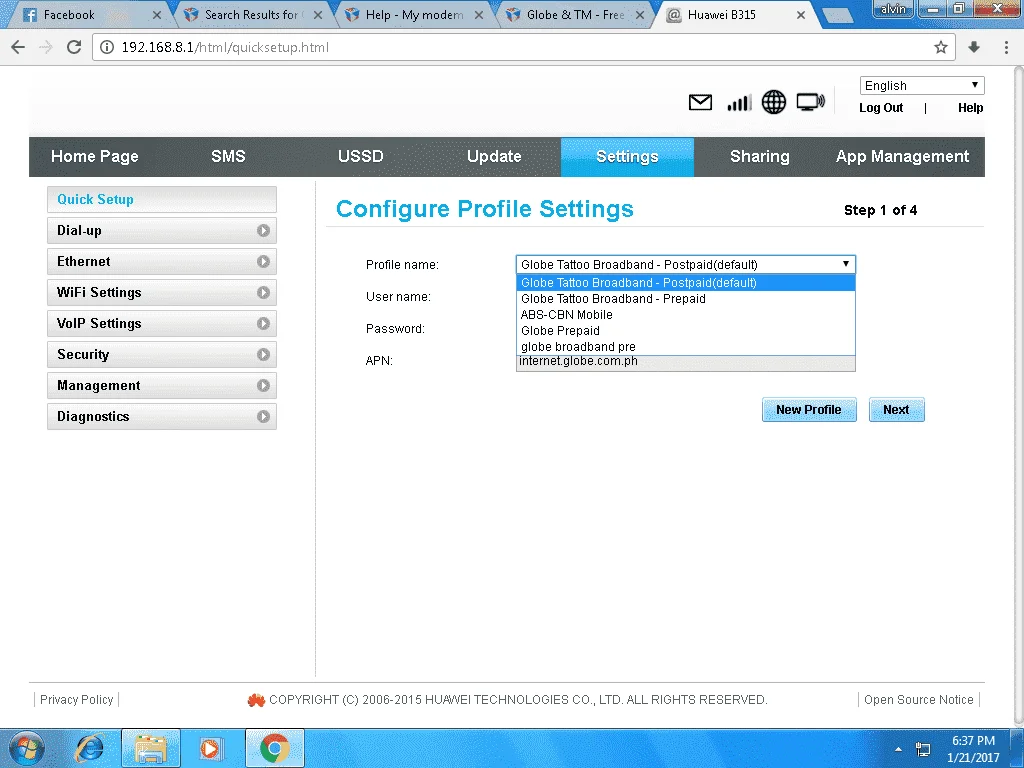Collapse the Profile name dropdown

click(686, 264)
